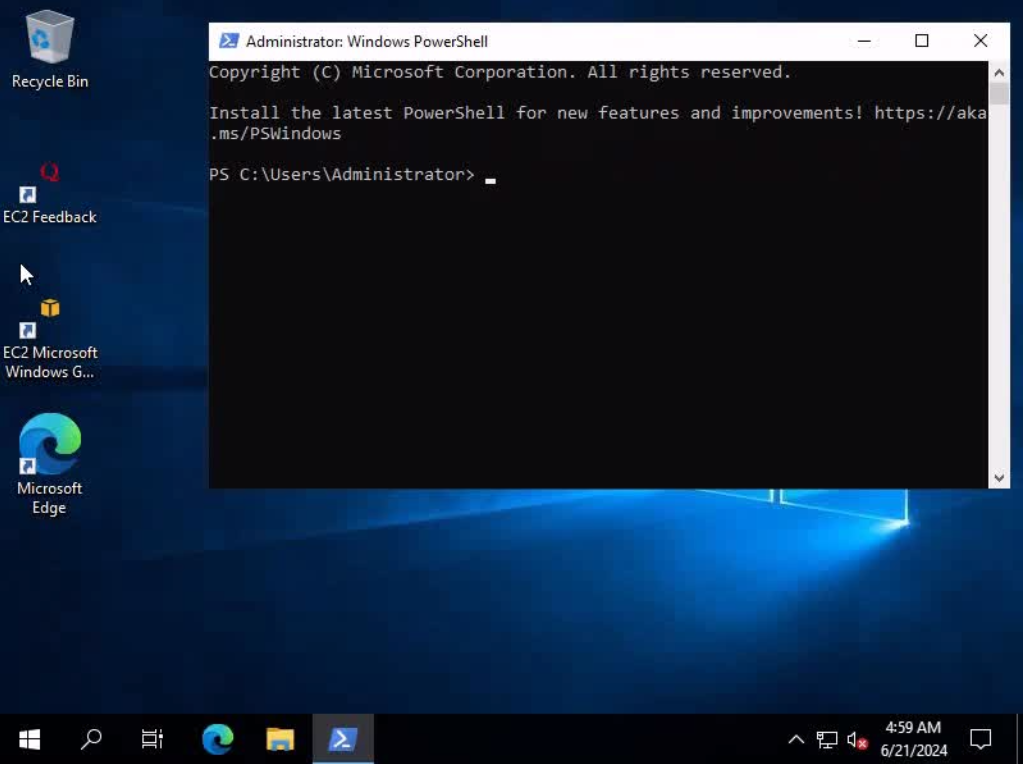The image size is (1024, 764).
Task: Click the PowerShell title bar icon
Action: [229, 41]
